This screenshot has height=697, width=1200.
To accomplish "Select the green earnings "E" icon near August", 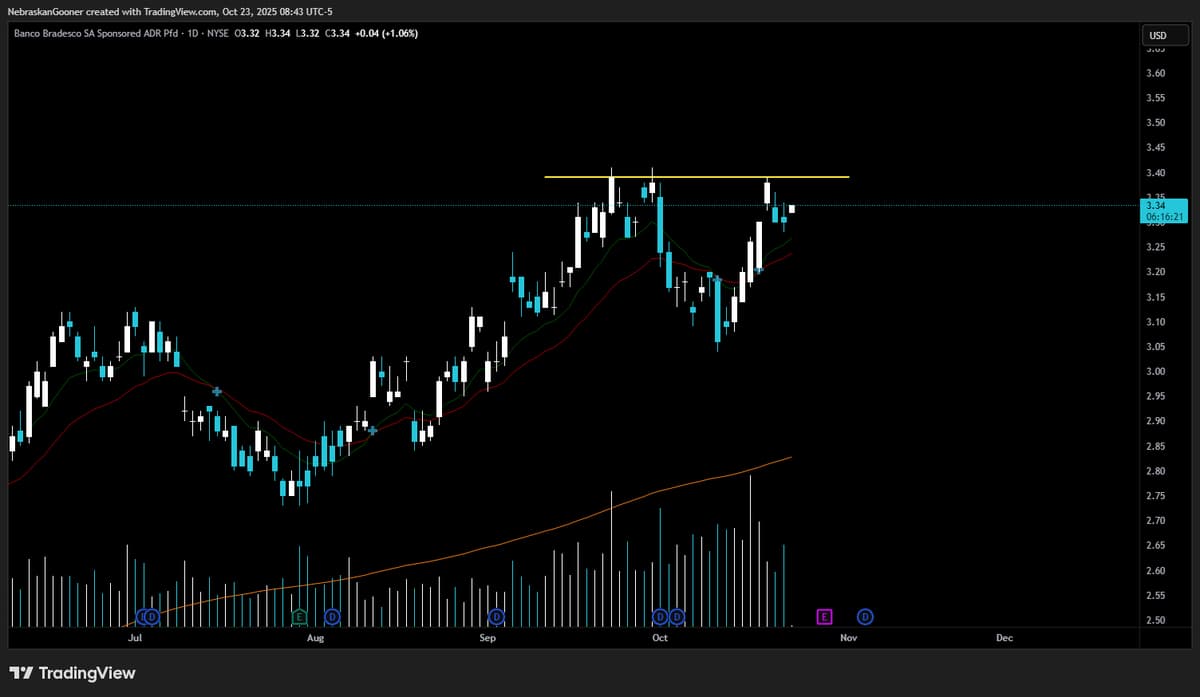I will (298, 617).
